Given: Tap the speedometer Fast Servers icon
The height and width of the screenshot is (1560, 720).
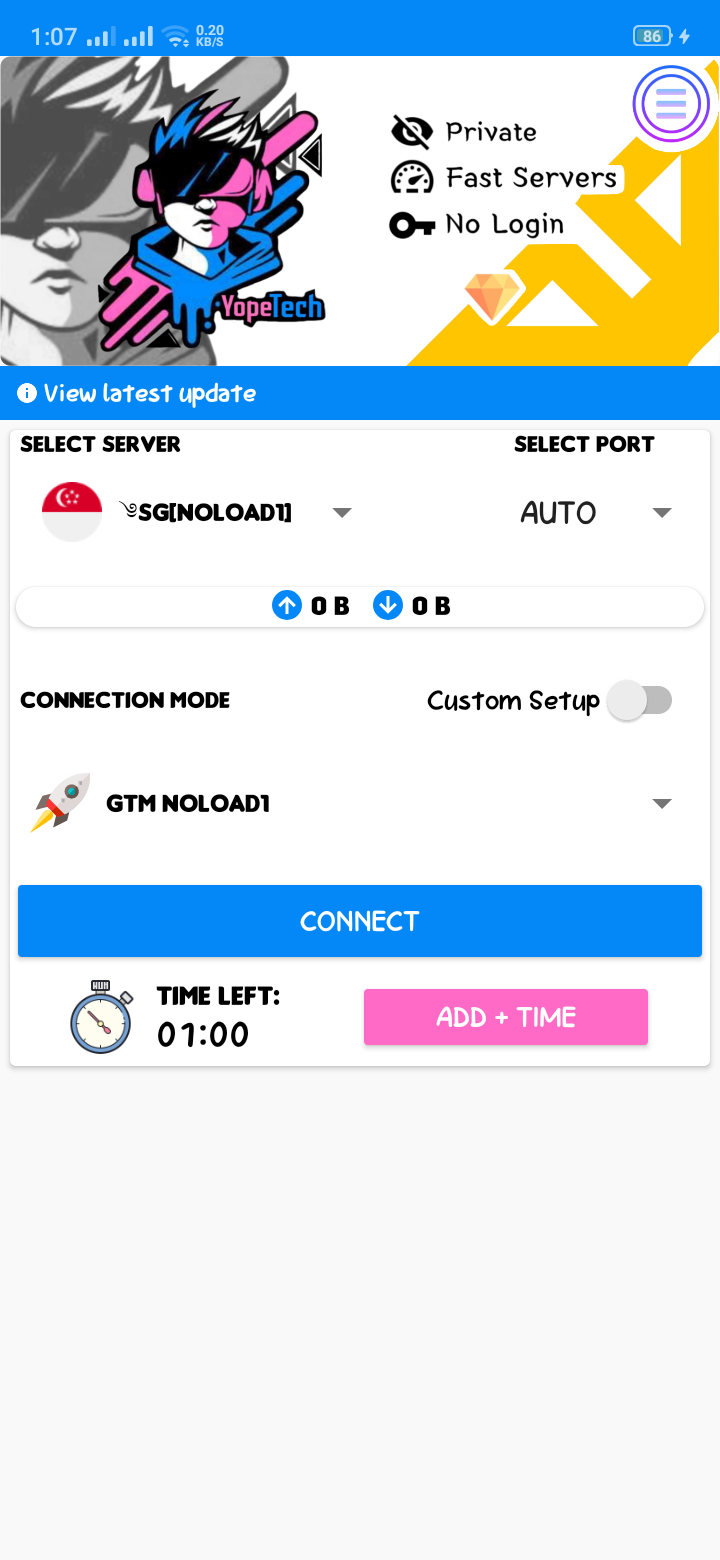Looking at the screenshot, I should (411, 178).
